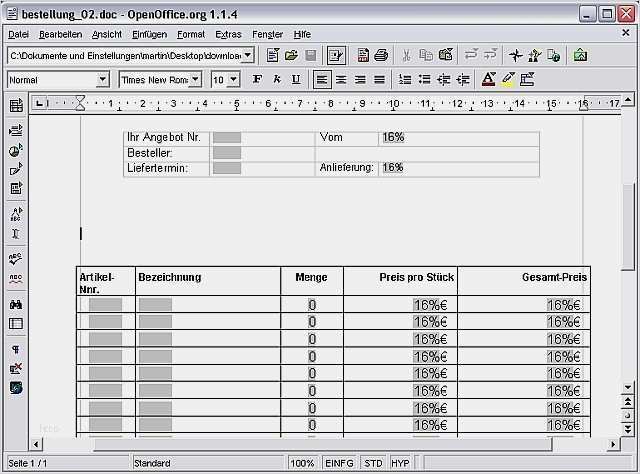Toggle Italic formatting
This screenshot has width=640, height=474.
coord(277,79)
